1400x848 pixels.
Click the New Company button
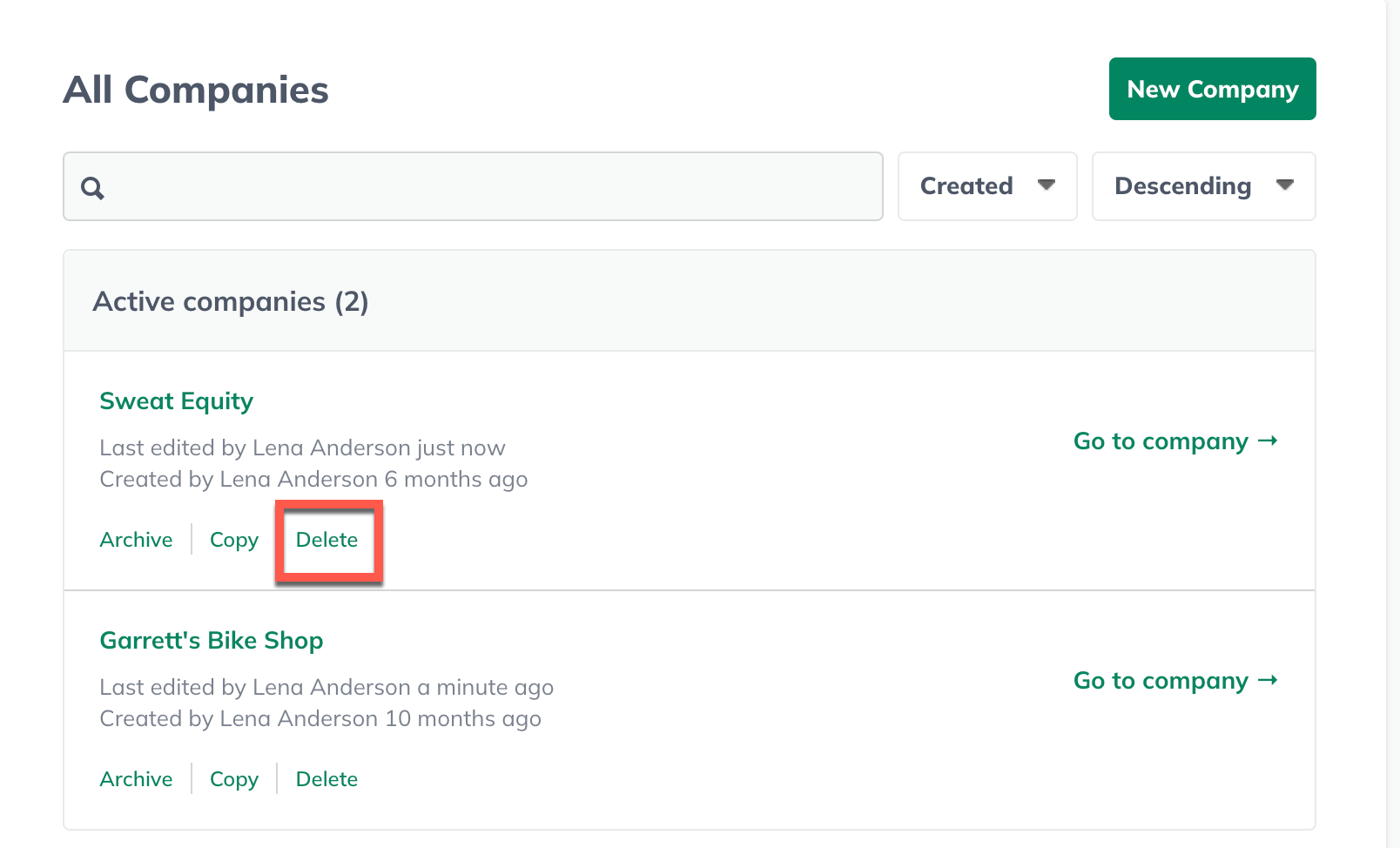[x=1212, y=89]
